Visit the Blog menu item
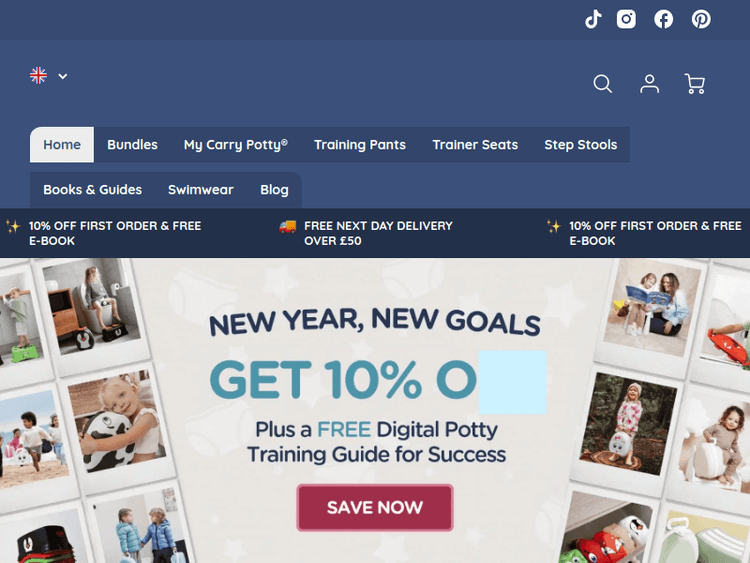Screen dimensions: 750x563 (275, 190)
